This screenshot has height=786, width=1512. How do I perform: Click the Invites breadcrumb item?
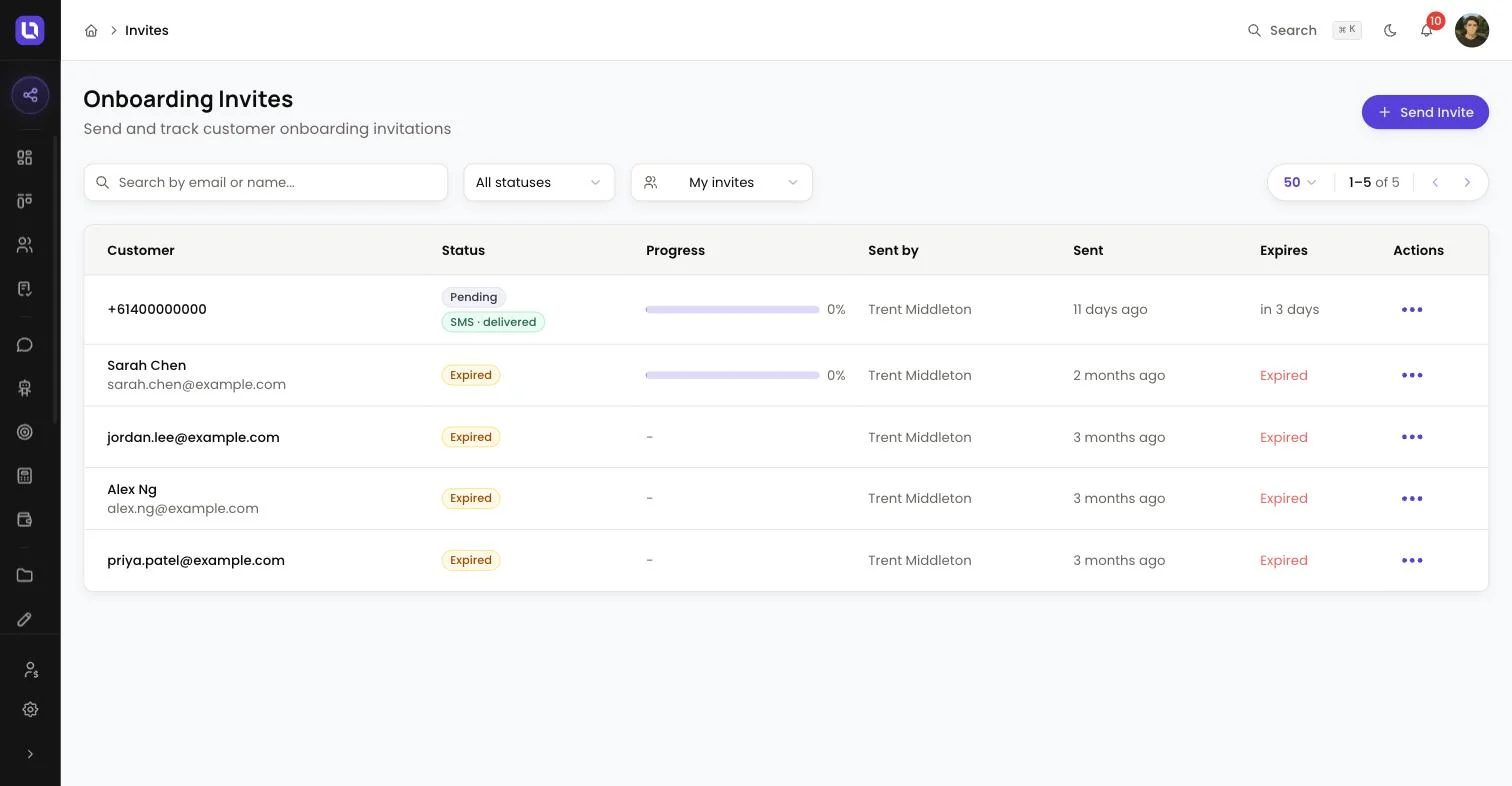tap(147, 30)
